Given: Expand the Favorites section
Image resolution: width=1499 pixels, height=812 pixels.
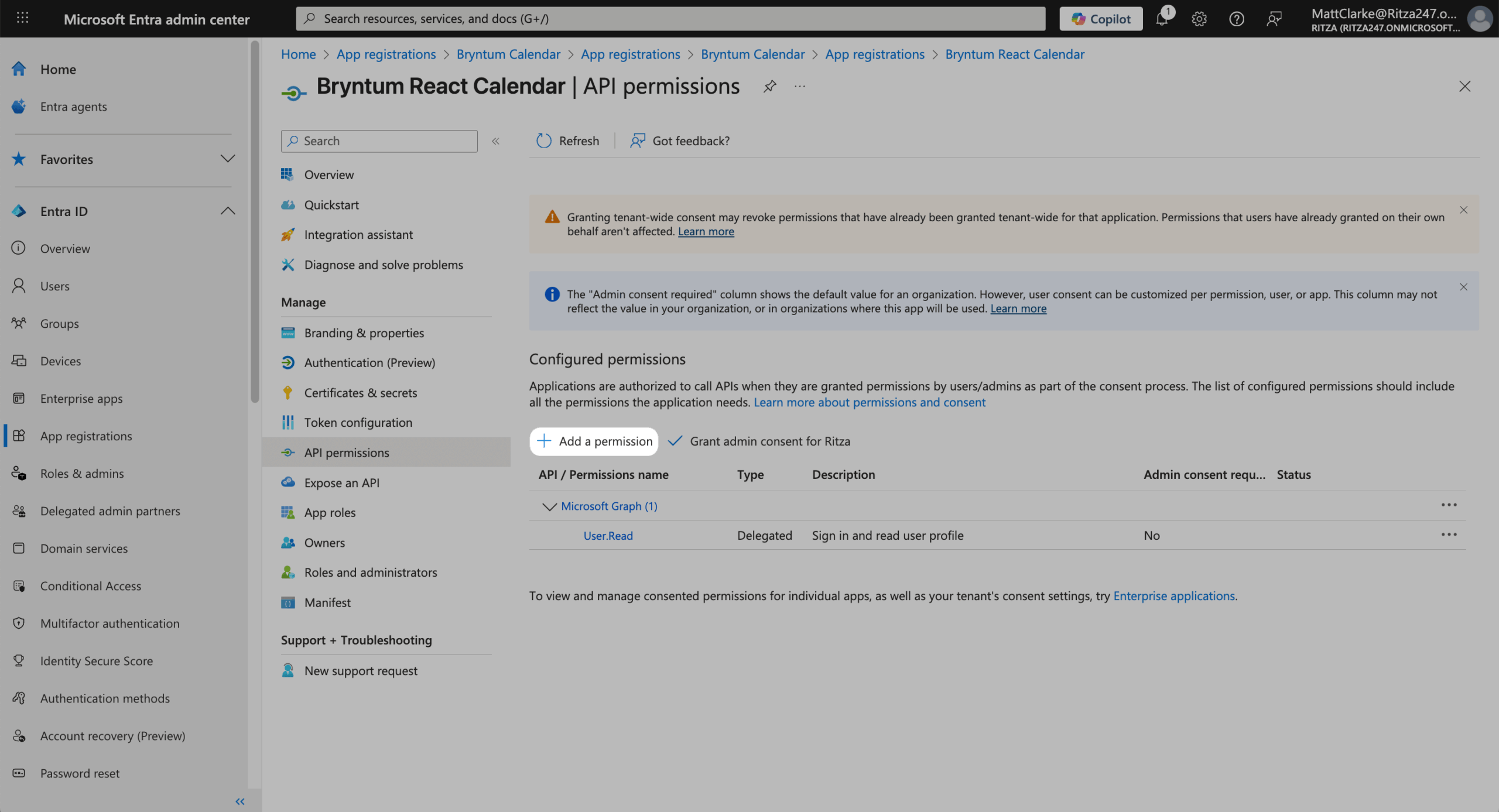Looking at the screenshot, I should [227, 159].
